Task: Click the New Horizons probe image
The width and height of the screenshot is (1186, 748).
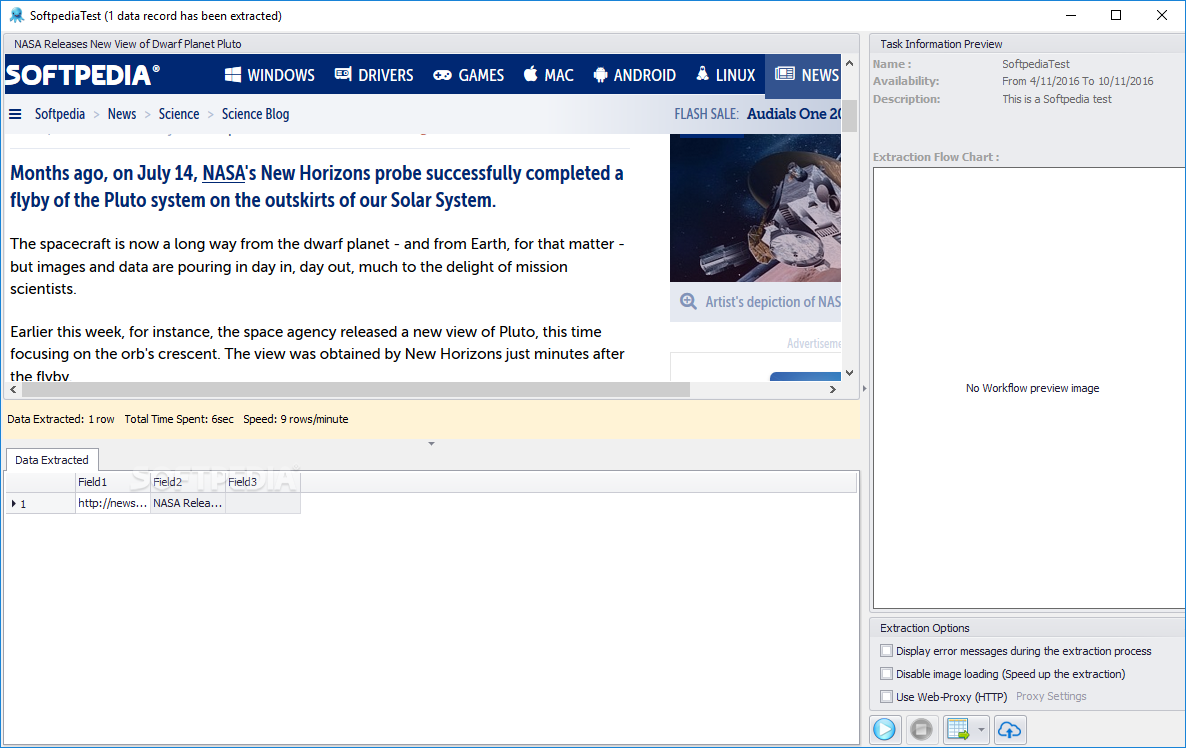Action: (x=755, y=208)
